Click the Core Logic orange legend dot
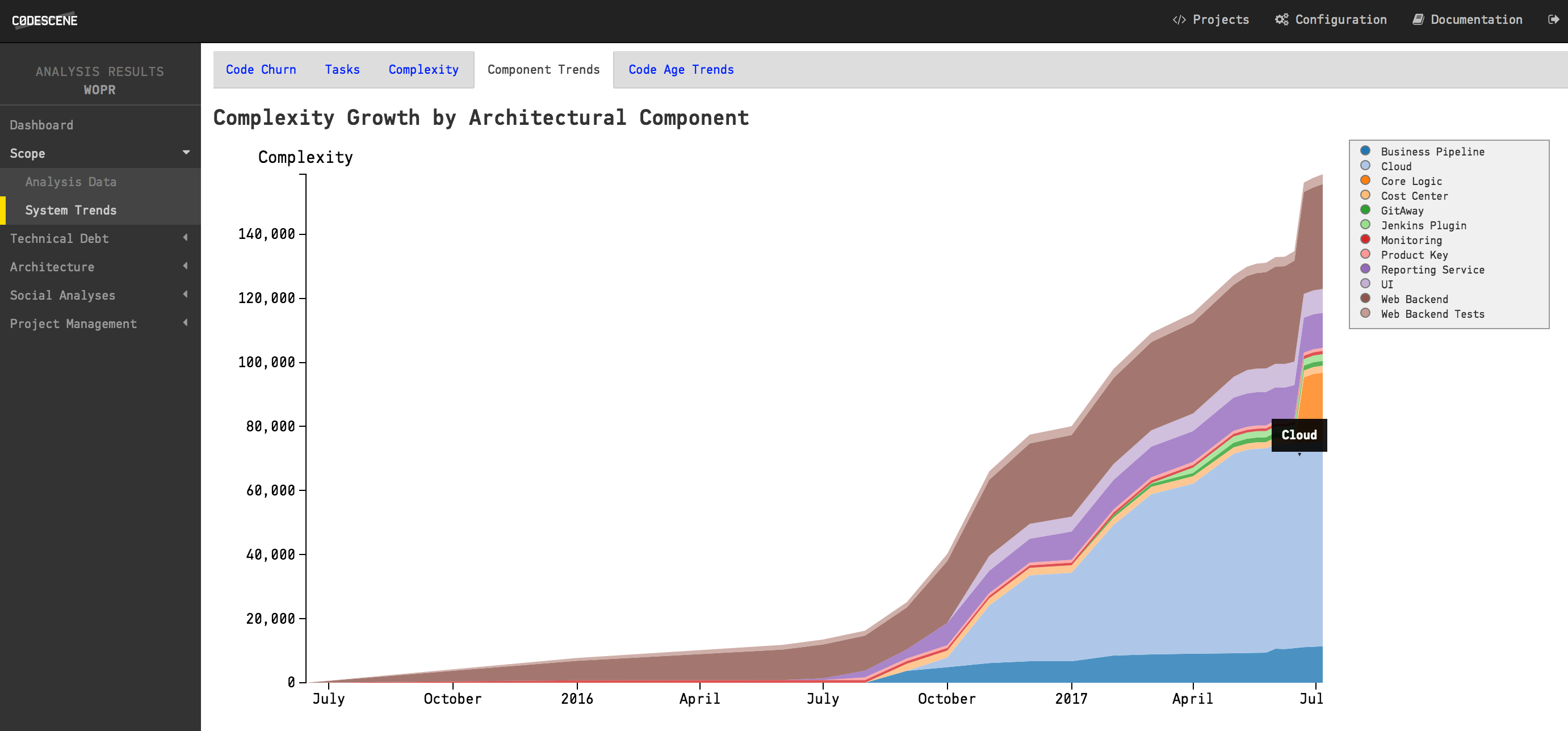This screenshot has width=1568, height=731. coord(1365,181)
